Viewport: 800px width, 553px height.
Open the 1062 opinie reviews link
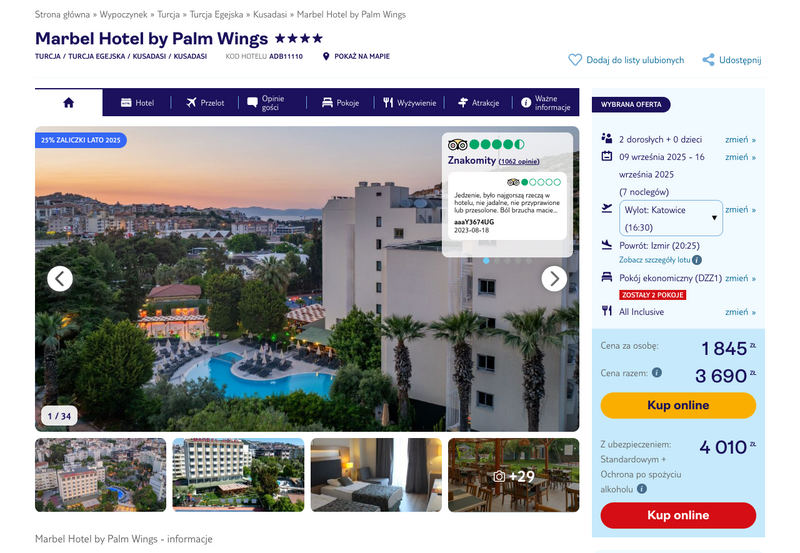[x=519, y=161]
